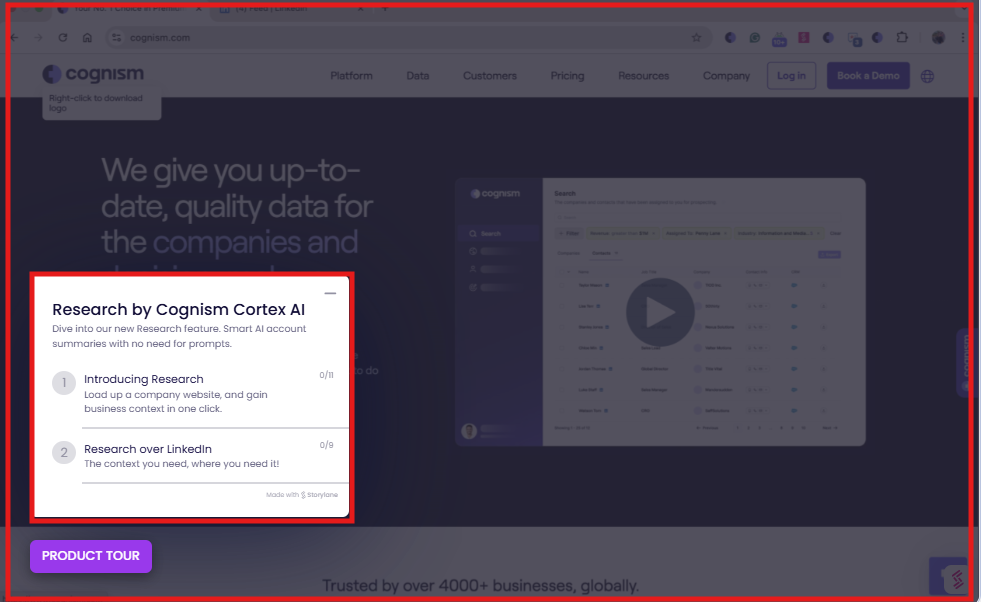
Task: Select the globe language icon beside Book a Demo
Action: point(927,75)
